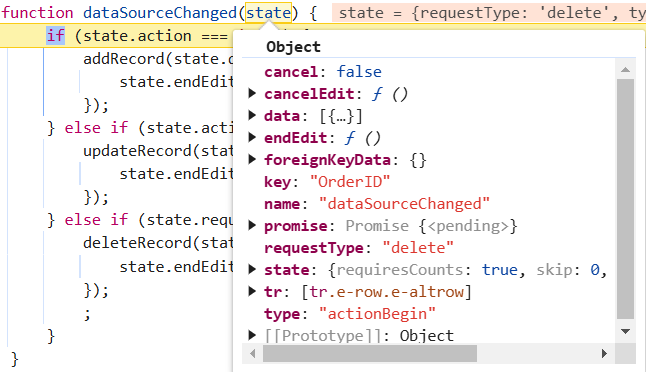Click the "actionBegin" type value
This screenshot has height=372, width=646.
[377, 314]
